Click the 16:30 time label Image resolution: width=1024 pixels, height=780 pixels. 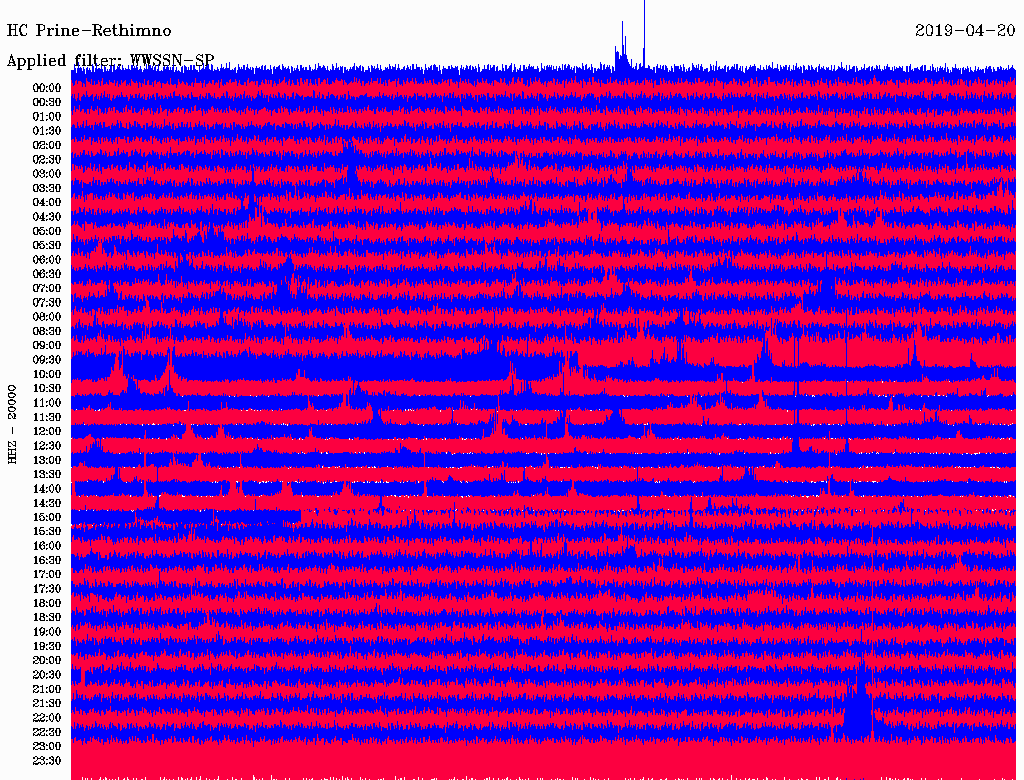pos(47,561)
